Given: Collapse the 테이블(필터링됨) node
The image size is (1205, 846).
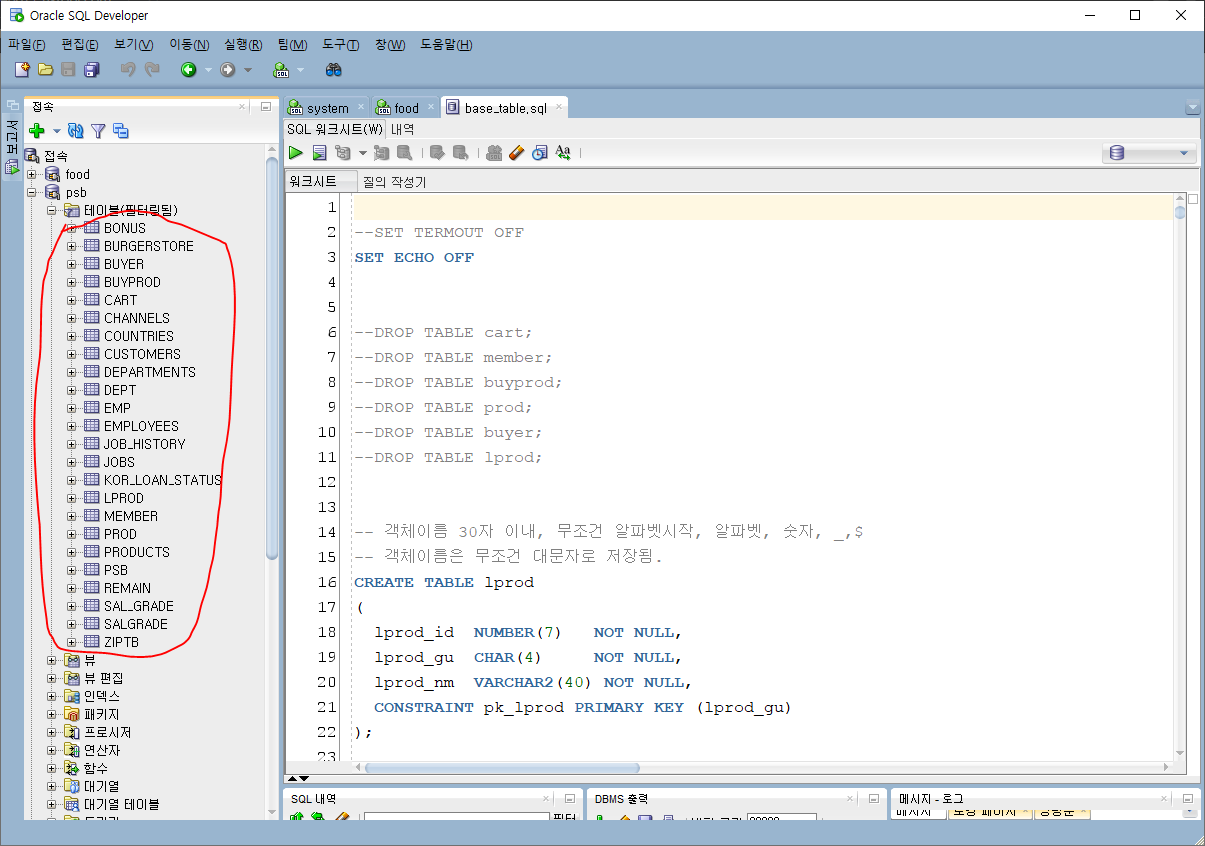Looking at the screenshot, I should coord(52,210).
